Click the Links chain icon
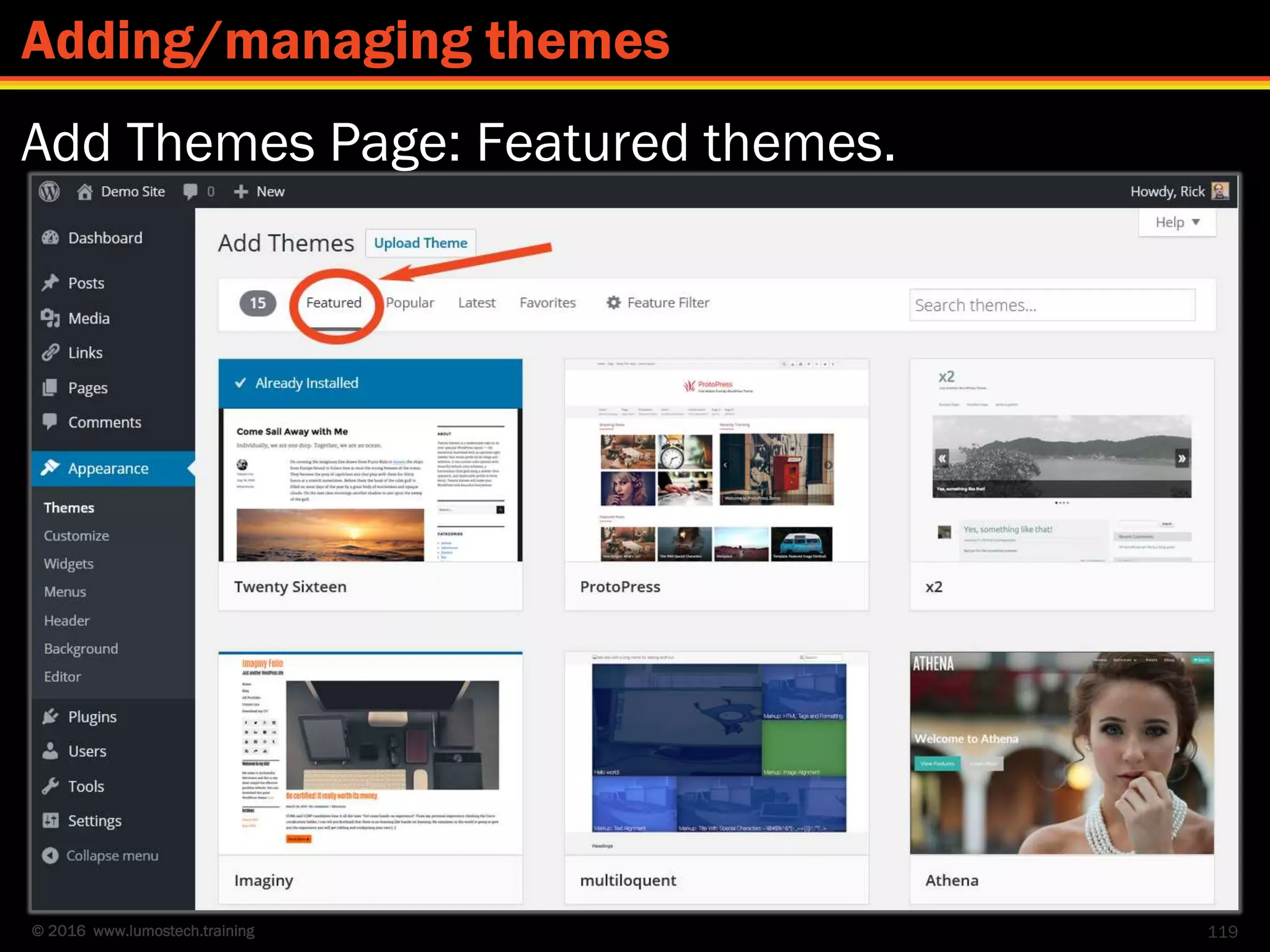The height and width of the screenshot is (952, 1270). tap(50, 353)
